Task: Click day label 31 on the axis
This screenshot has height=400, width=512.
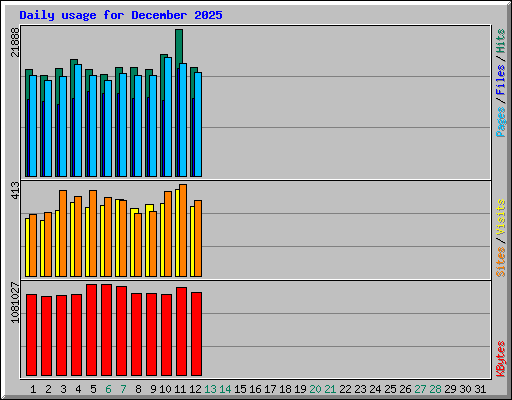Action: click(x=480, y=389)
